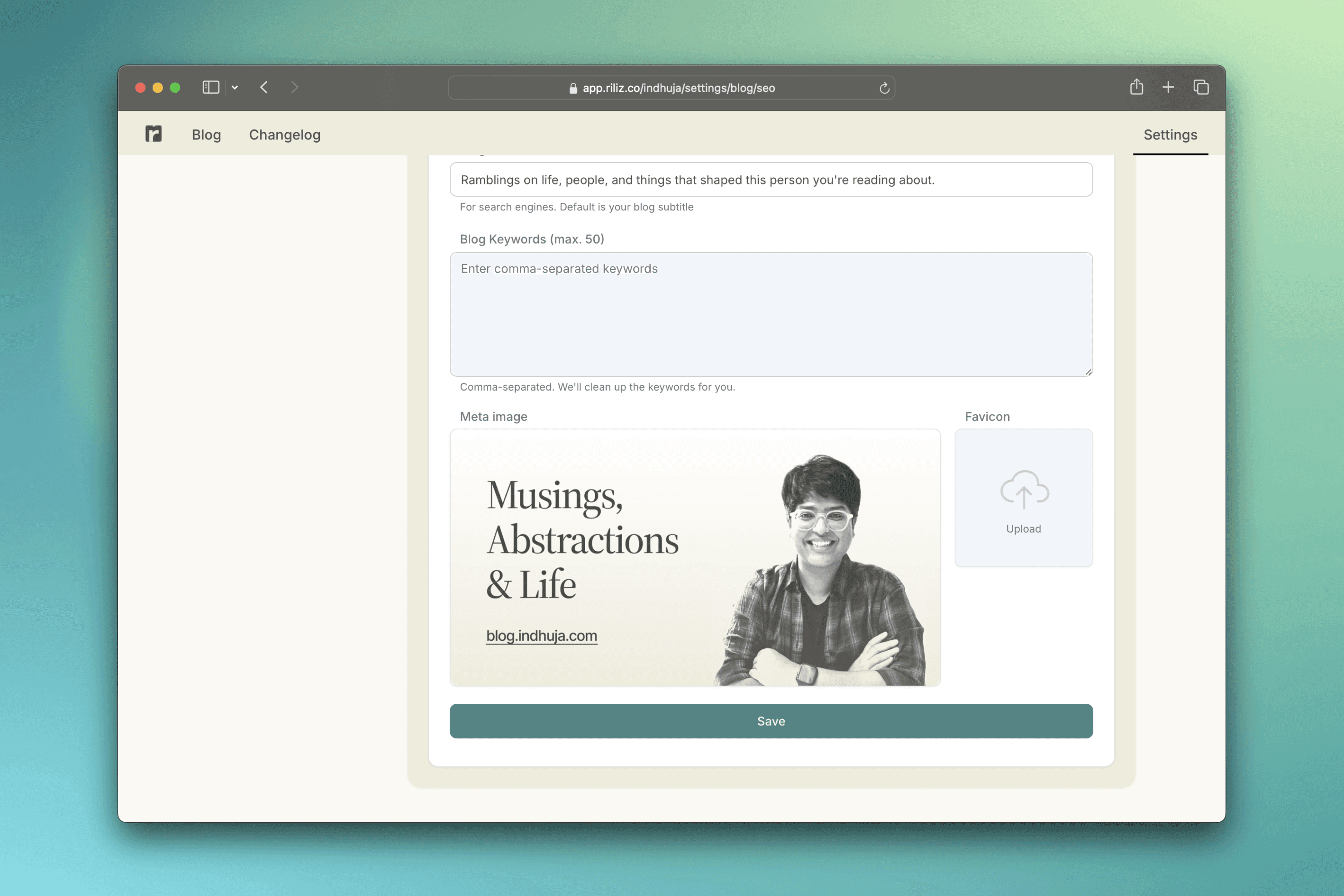Image resolution: width=1344 pixels, height=896 pixels.
Task: Click the blog description input field
Action: tap(771, 180)
